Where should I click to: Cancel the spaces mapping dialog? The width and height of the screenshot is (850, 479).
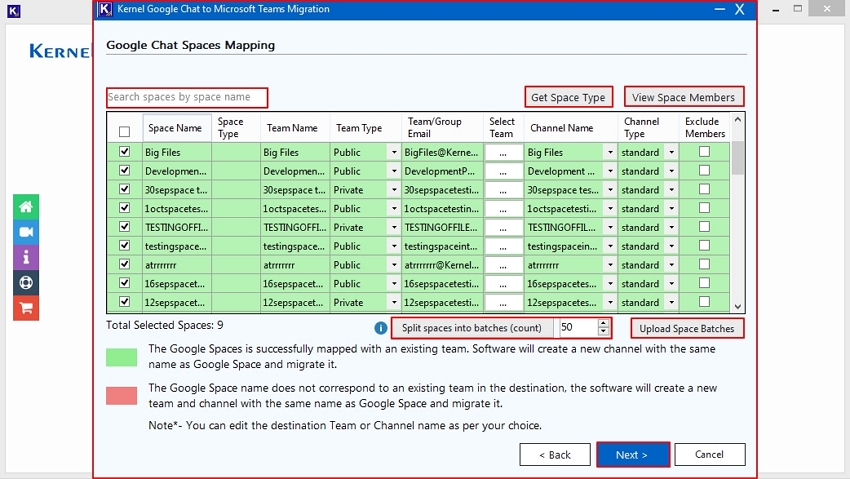click(x=710, y=455)
